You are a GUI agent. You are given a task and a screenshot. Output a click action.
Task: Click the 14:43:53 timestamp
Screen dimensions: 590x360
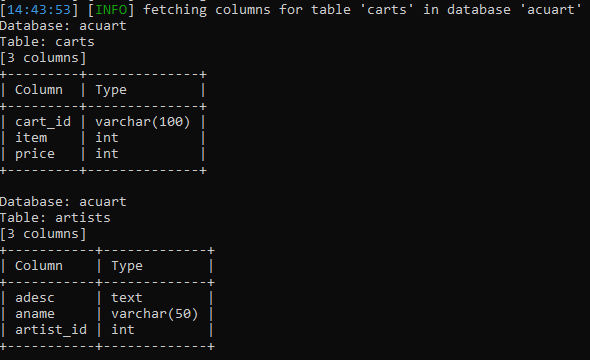coord(39,9)
